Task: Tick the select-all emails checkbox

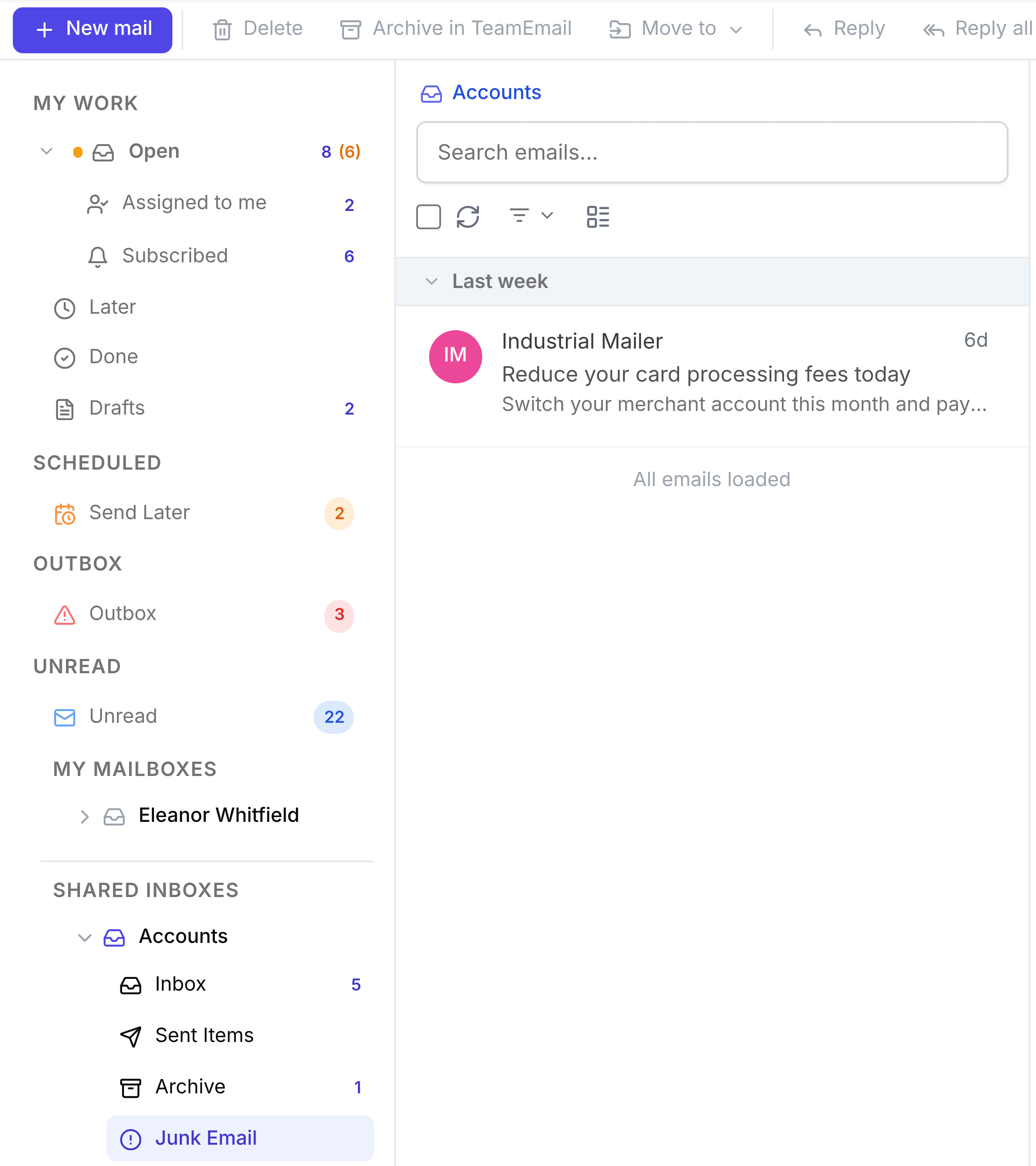Action: tap(428, 217)
